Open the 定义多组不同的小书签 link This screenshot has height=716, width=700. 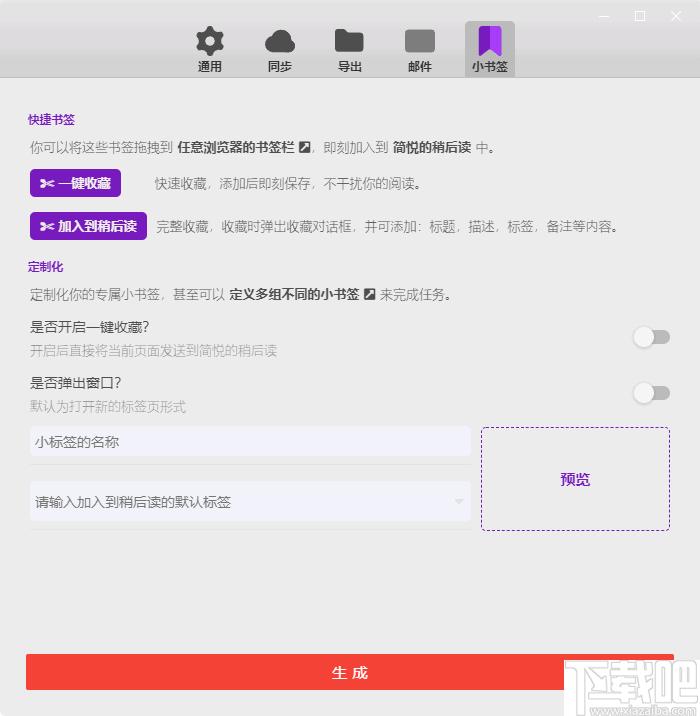pos(294,295)
